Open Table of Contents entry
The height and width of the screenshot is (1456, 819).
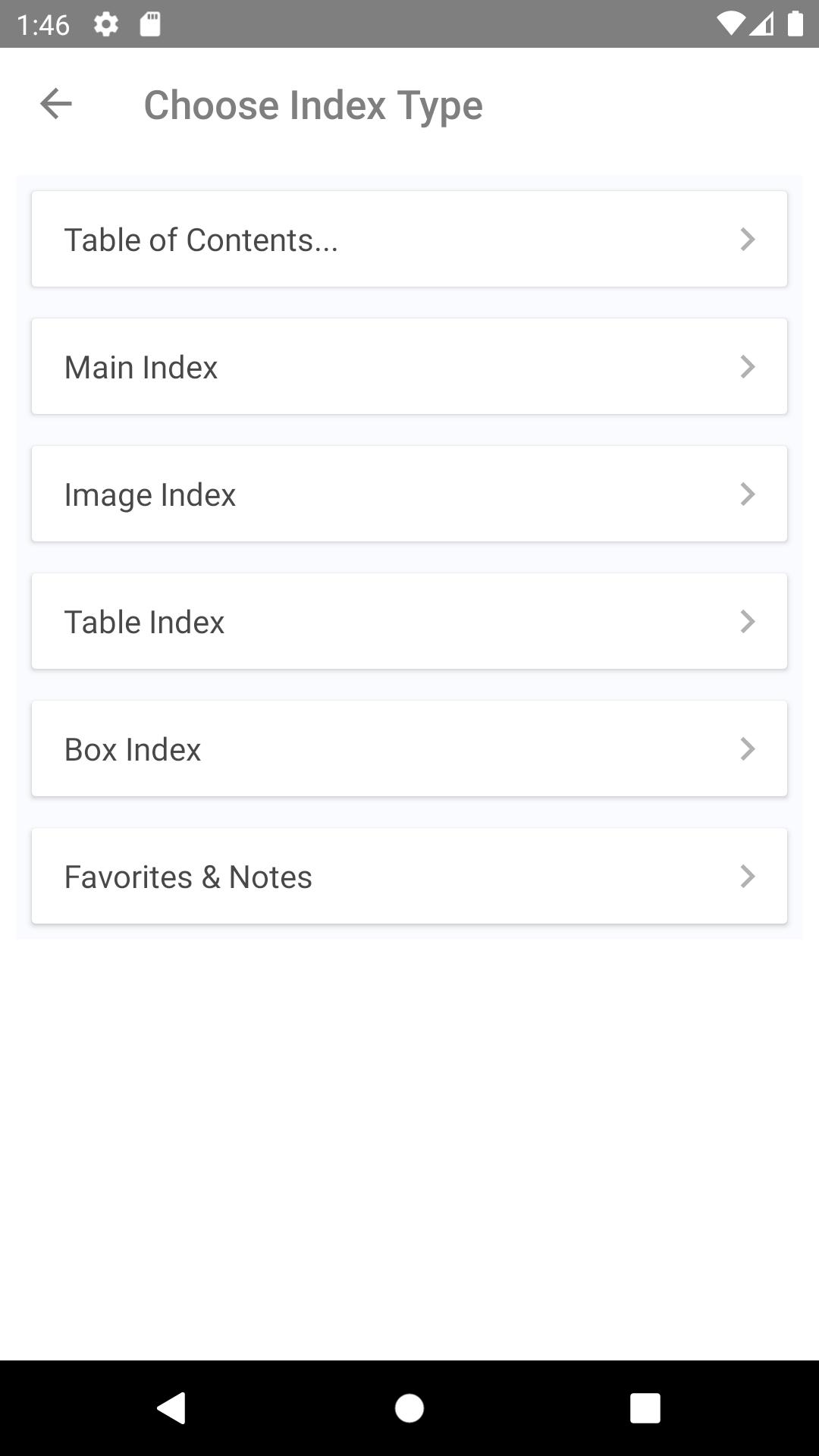click(x=409, y=239)
